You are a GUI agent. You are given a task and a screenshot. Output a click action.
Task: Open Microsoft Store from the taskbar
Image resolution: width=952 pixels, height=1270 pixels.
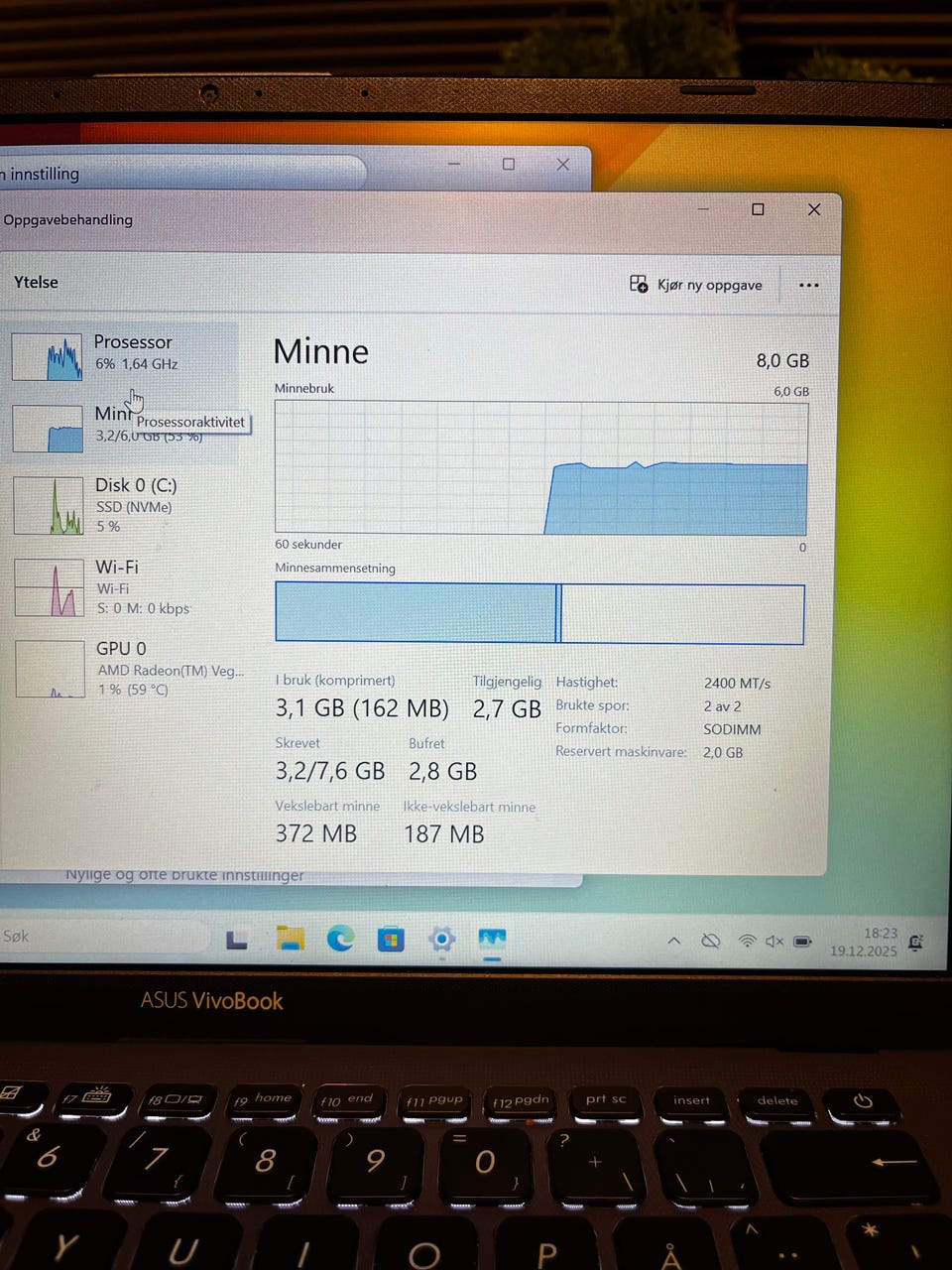point(391,939)
